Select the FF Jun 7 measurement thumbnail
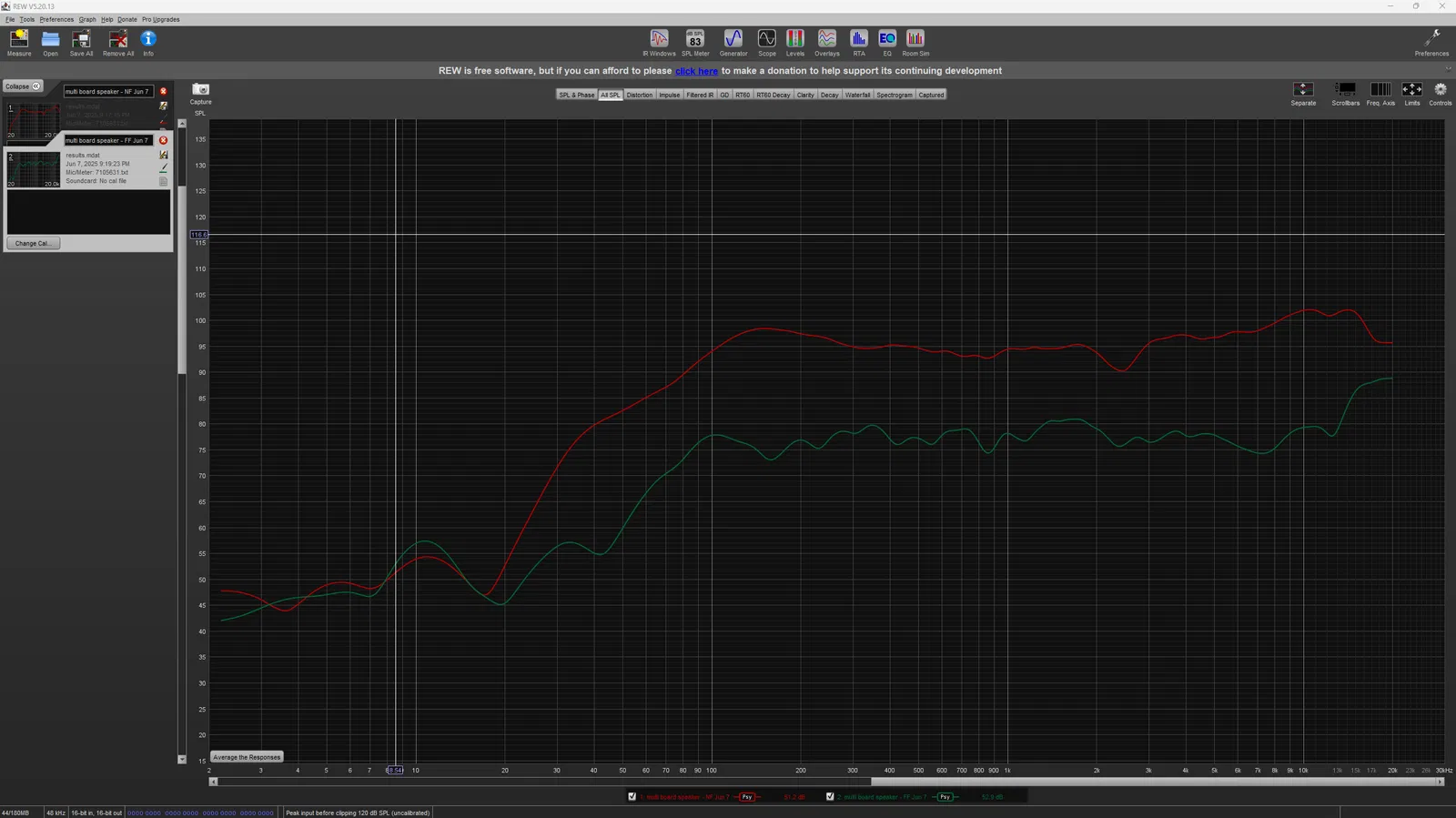Viewport: 1456px width, 818px height. click(34, 170)
